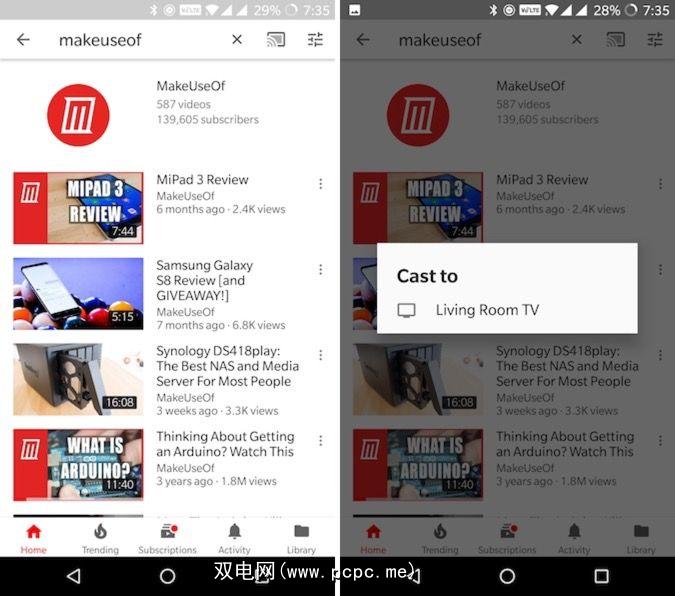Tap the Library tab in the right screen
This screenshot has height=596, width=675.
[x=641, y=539]
